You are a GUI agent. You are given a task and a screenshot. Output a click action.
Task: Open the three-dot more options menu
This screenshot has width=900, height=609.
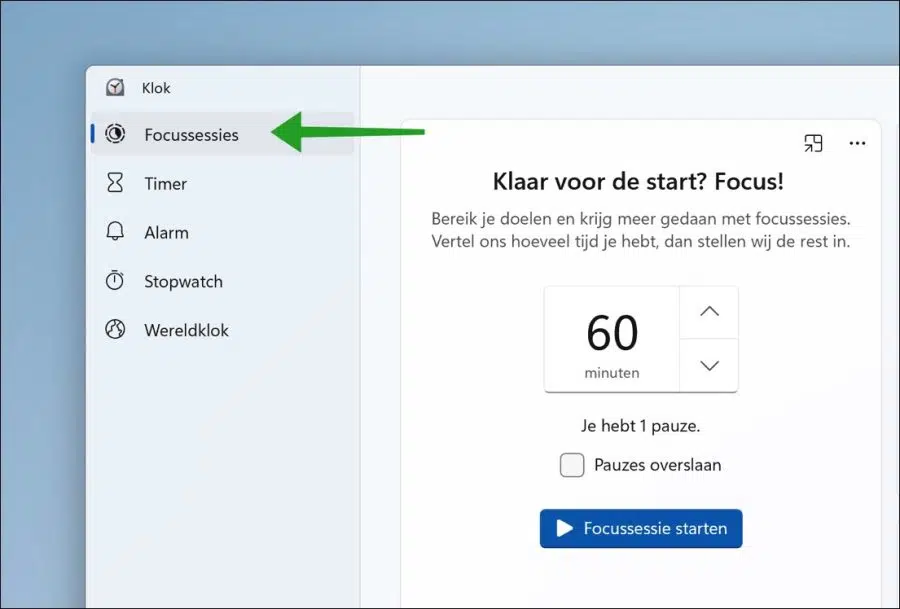[857, 143]
